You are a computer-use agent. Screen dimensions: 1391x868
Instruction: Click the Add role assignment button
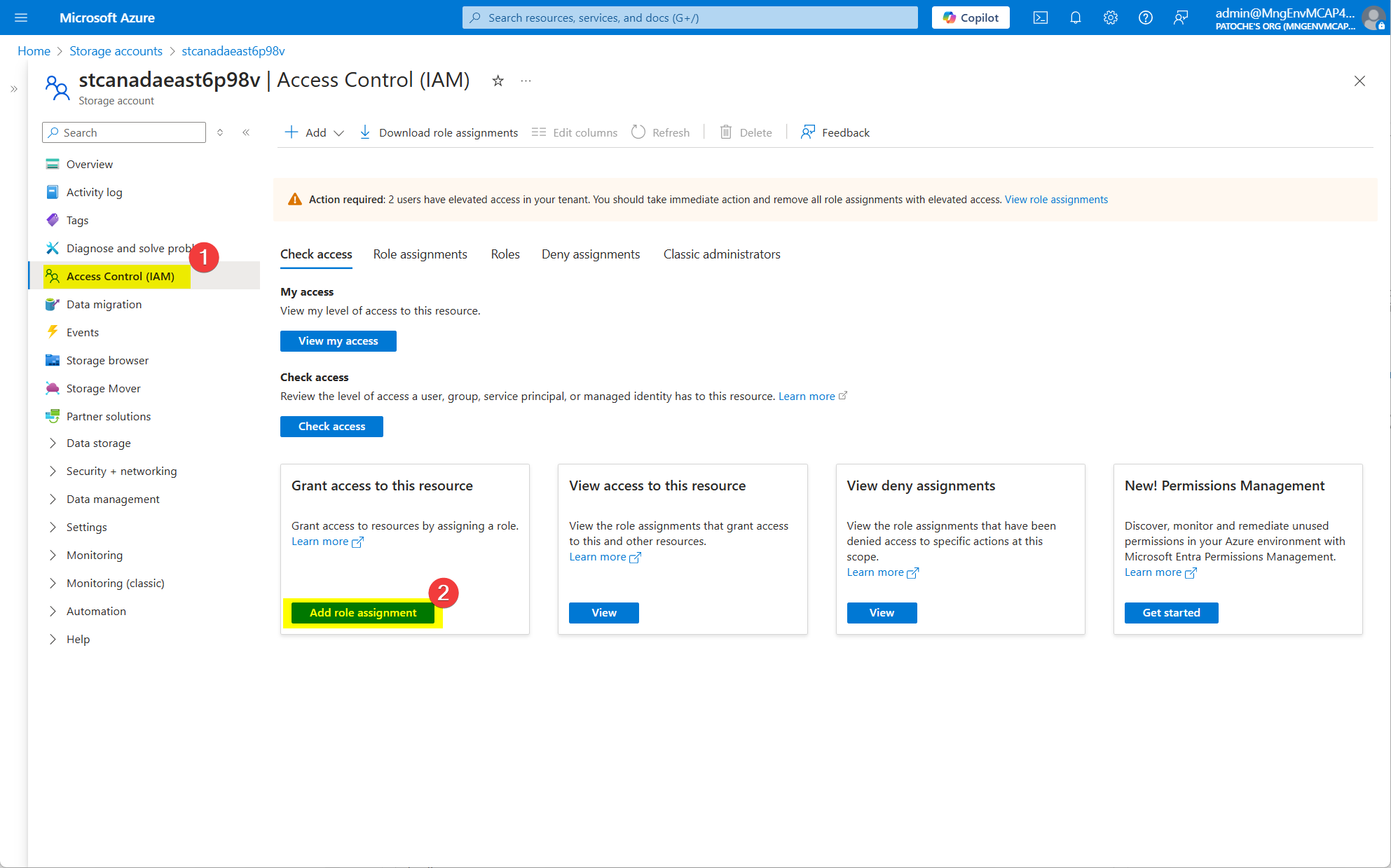[363, 613]
